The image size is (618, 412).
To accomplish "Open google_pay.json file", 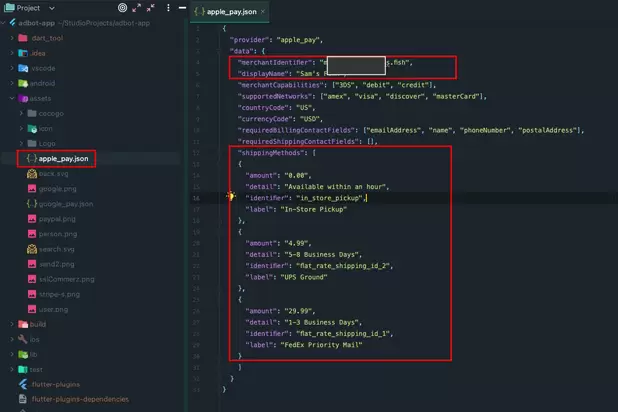I will 66,204.
